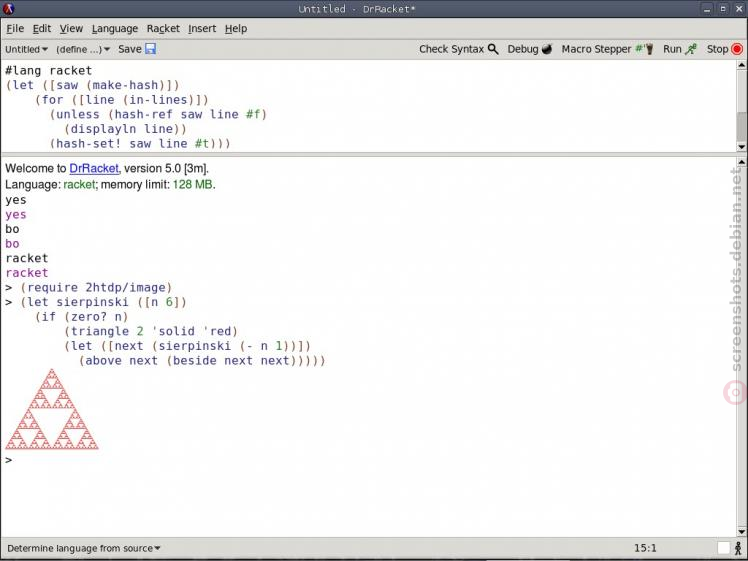The height and width of the screenshot is (561, 748).
Task: Click definitions pane scroll up arrow
Action: (741, 65)
